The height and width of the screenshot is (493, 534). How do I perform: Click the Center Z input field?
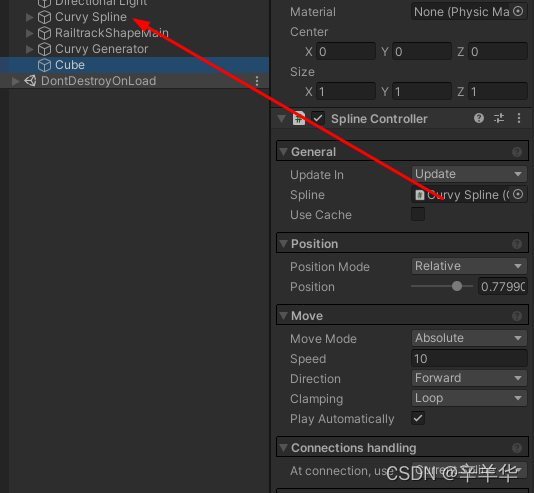498,51
